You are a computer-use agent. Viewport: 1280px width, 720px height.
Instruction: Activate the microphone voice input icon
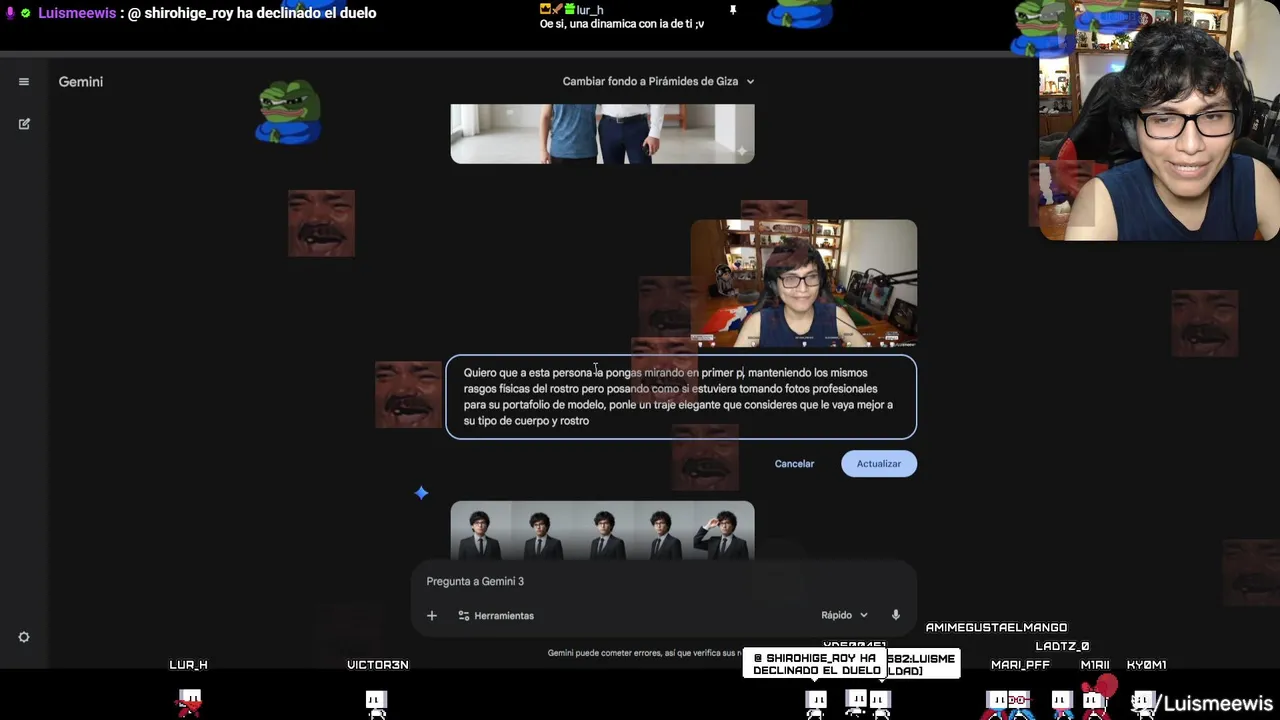coord(896,615)
